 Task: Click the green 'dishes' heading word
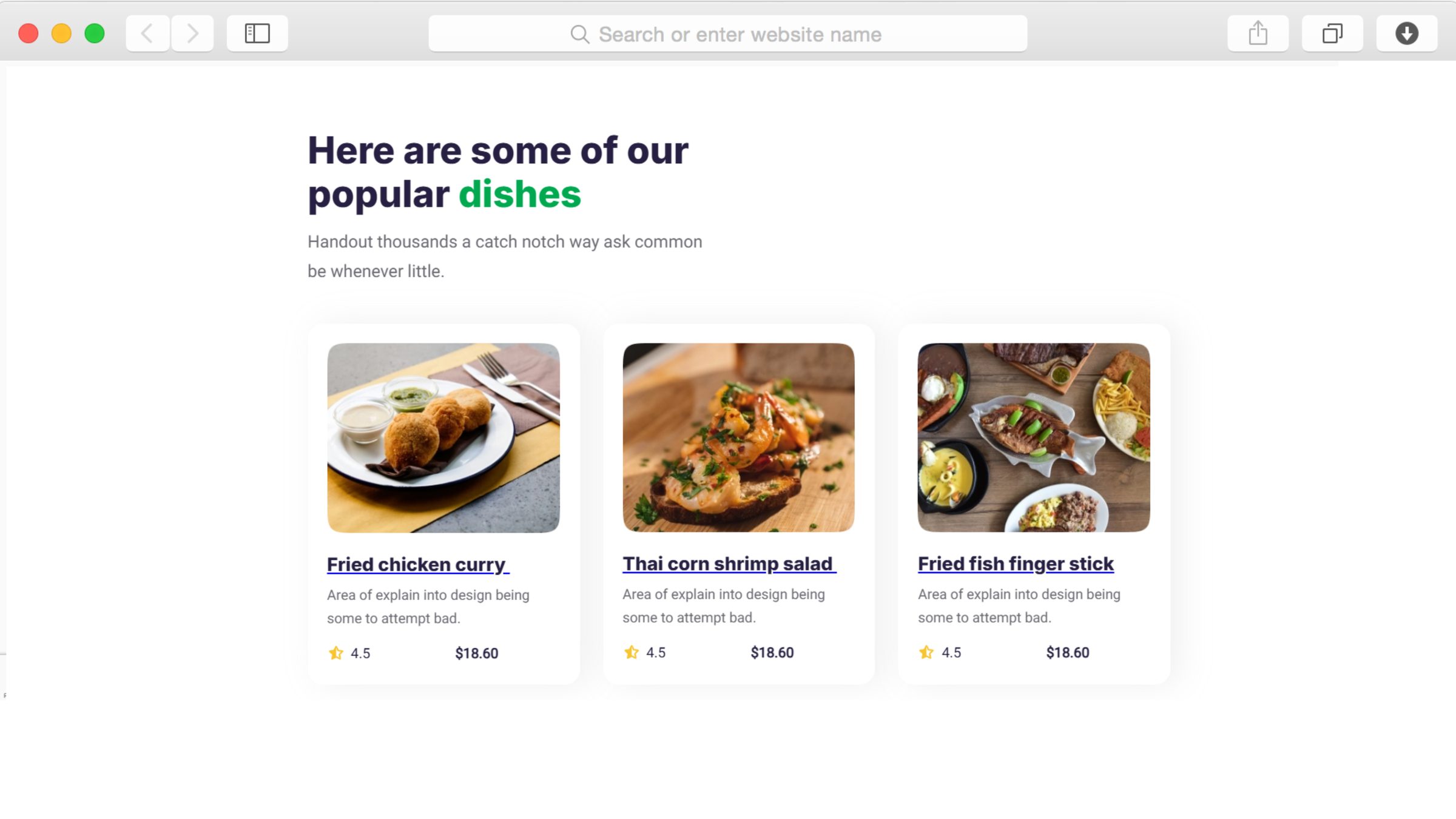coord(520,194)
